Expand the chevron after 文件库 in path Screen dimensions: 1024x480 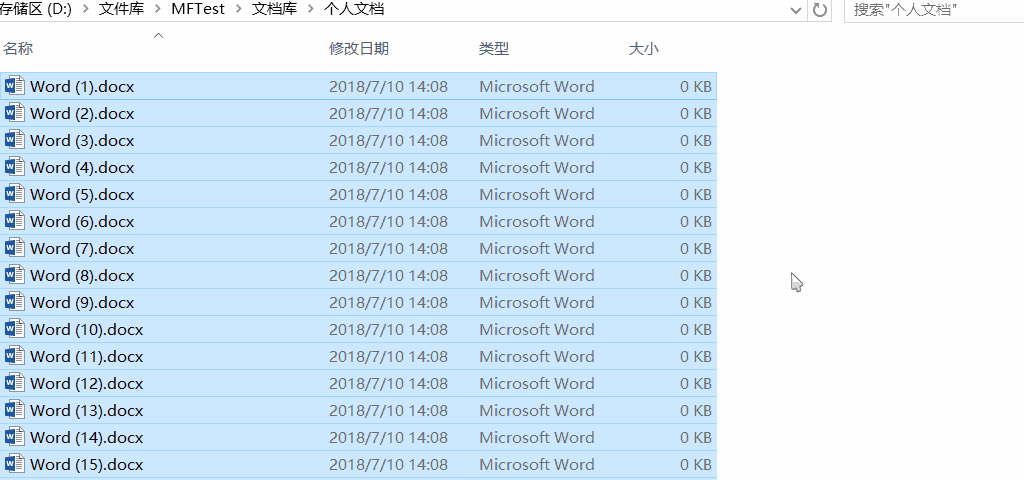pos(158,9)
